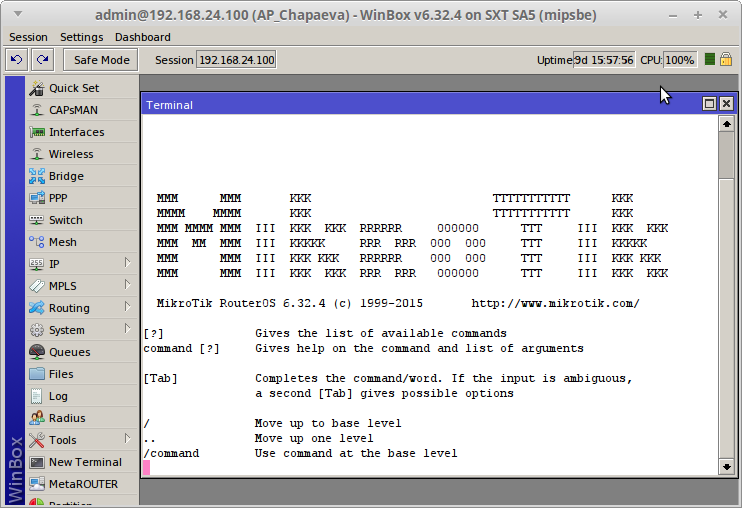
Task: Open MetaROUTER via its icon
Action: (x=36, y=484)
